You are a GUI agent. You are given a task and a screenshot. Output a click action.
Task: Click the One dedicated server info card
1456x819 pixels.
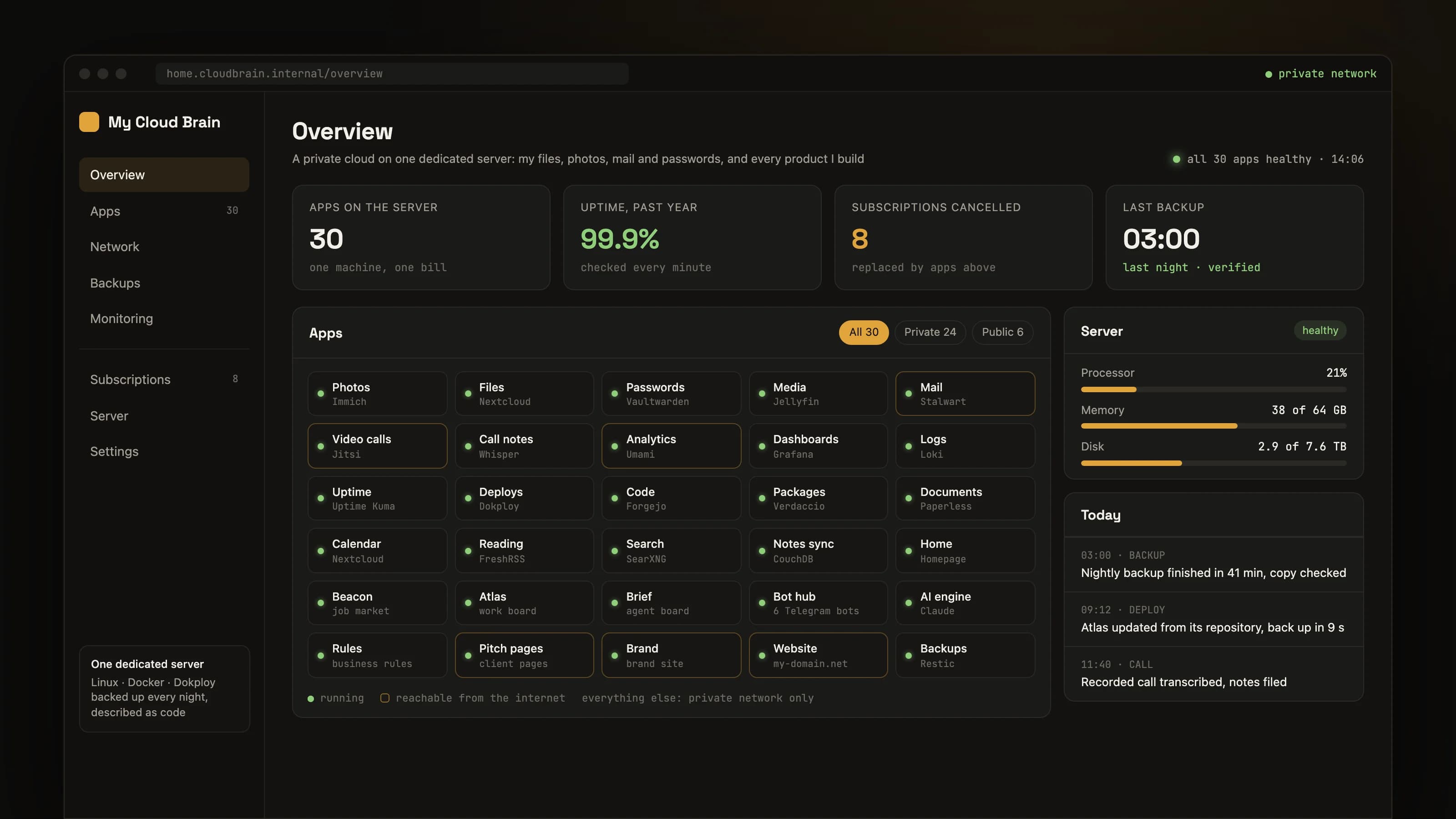click(x=164, y=688)
